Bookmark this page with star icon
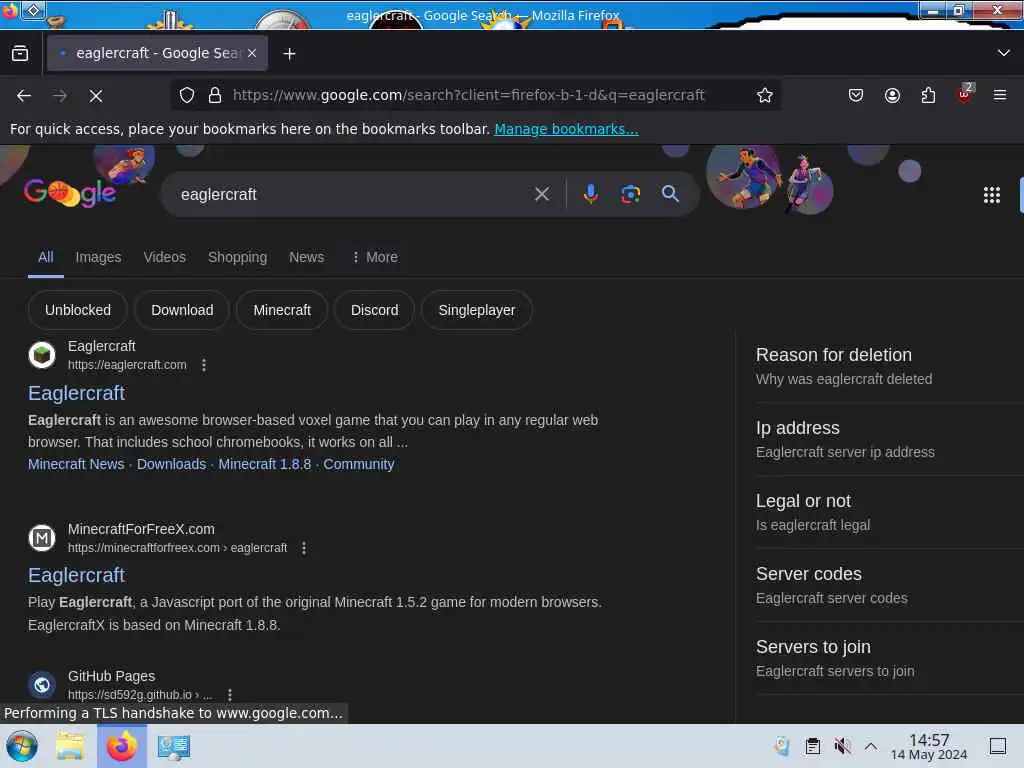 (x=765, y=95)
